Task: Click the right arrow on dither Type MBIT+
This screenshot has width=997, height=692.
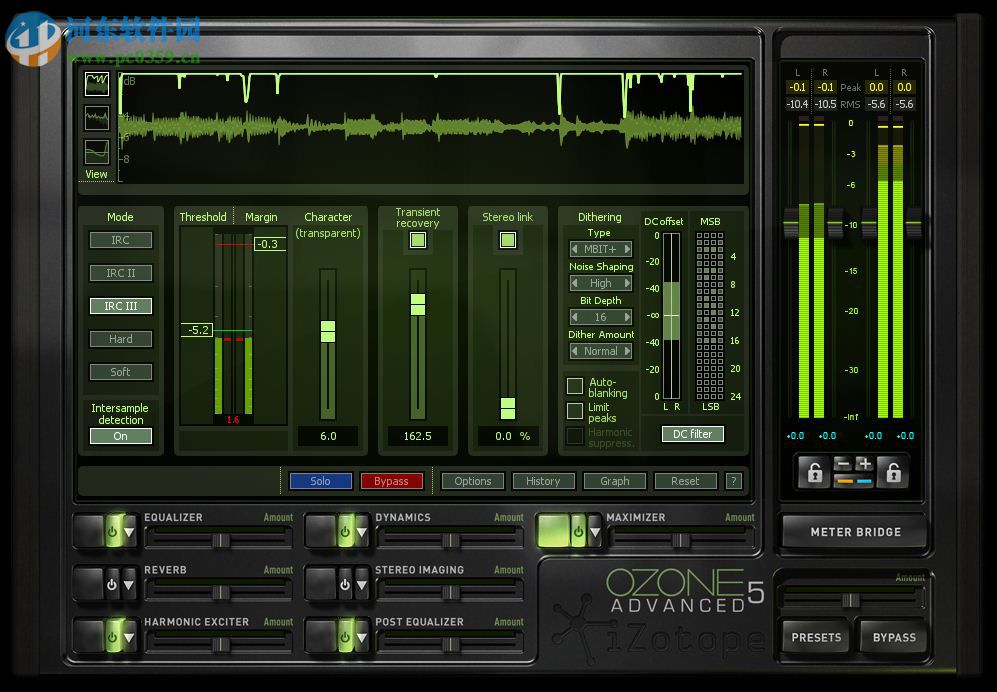Action: click(x=627, y=249)
